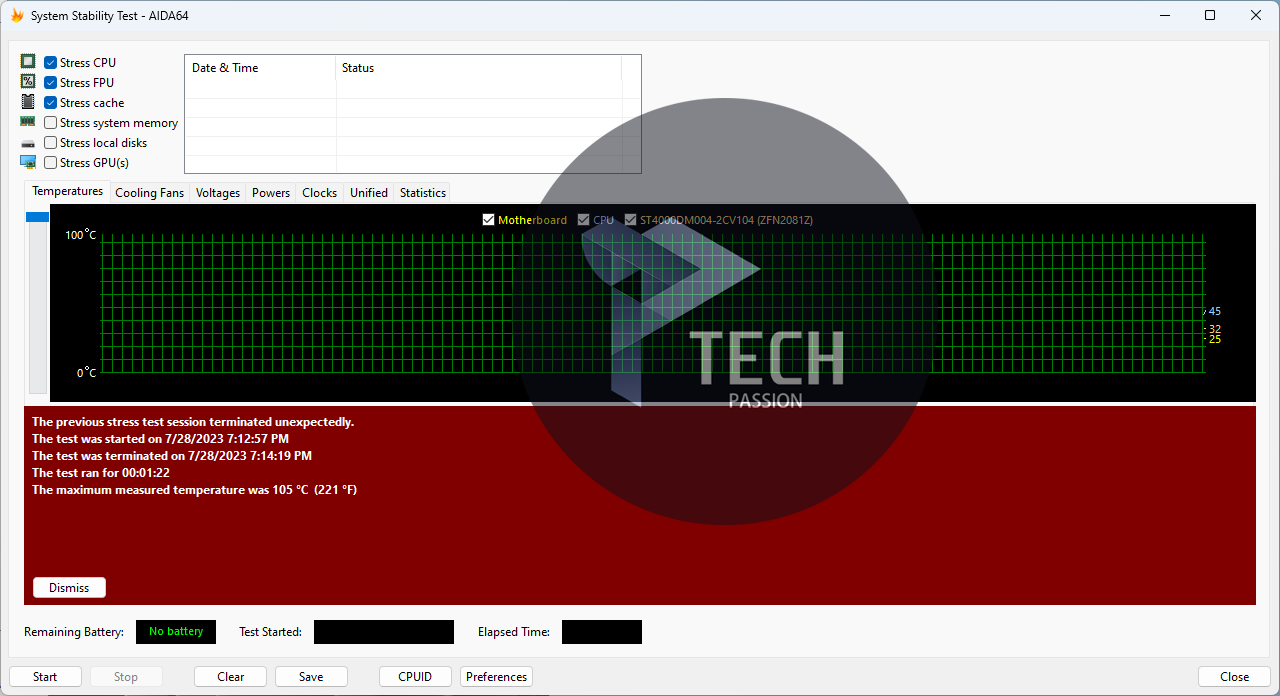Dismiss the unexpected termination warning
Screen dimensions: 1280x696
[69, 588]
